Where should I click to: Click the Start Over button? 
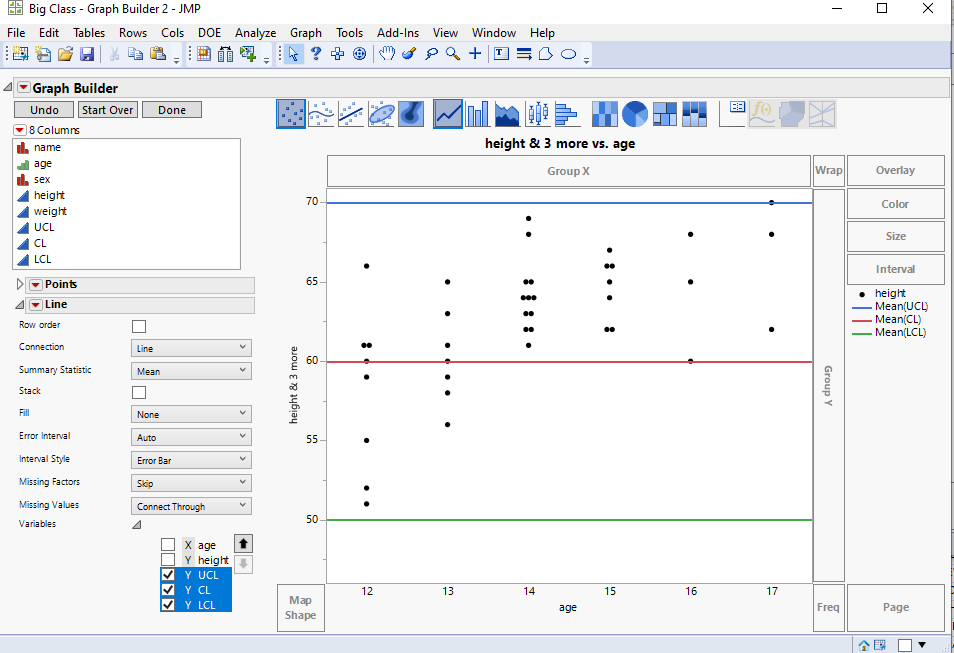click(x=108, y=110)
